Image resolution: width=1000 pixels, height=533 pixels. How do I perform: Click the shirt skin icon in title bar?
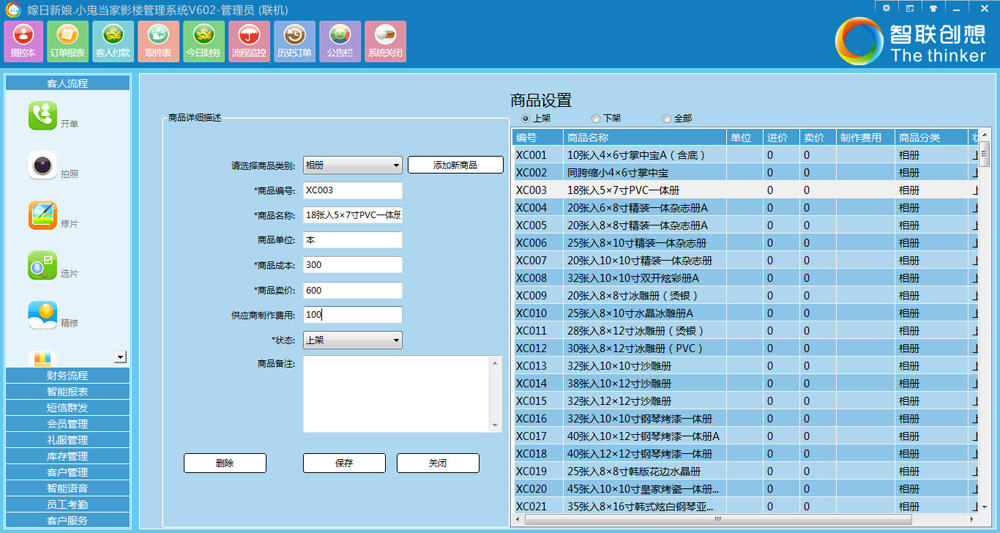[933, 8]
